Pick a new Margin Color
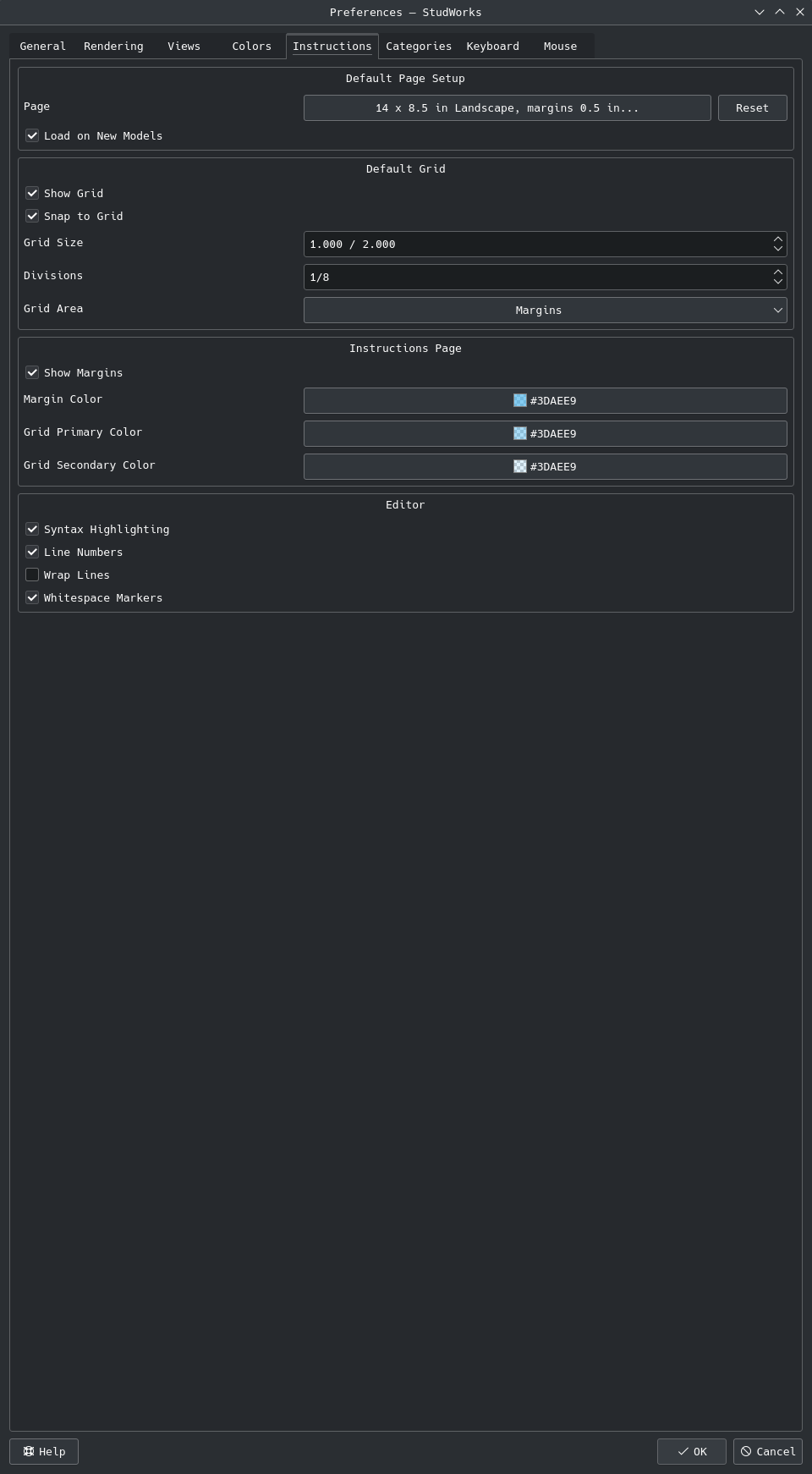 545,400
